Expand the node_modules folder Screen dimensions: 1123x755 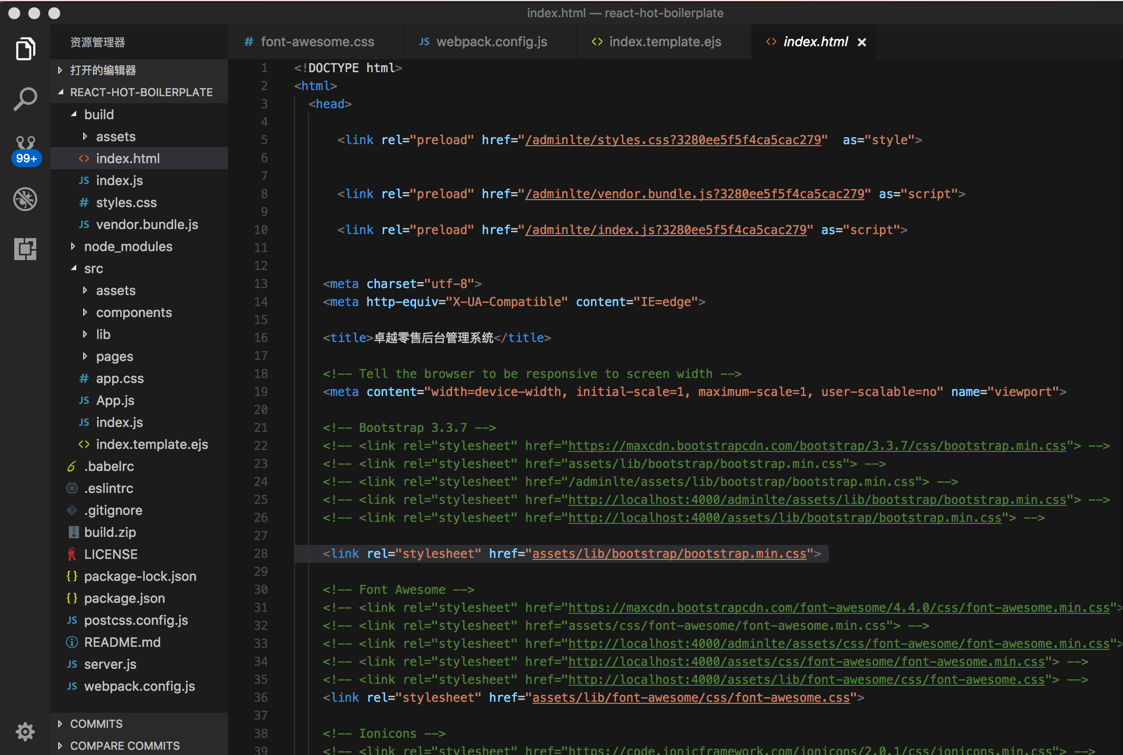(x=127, y=246)
